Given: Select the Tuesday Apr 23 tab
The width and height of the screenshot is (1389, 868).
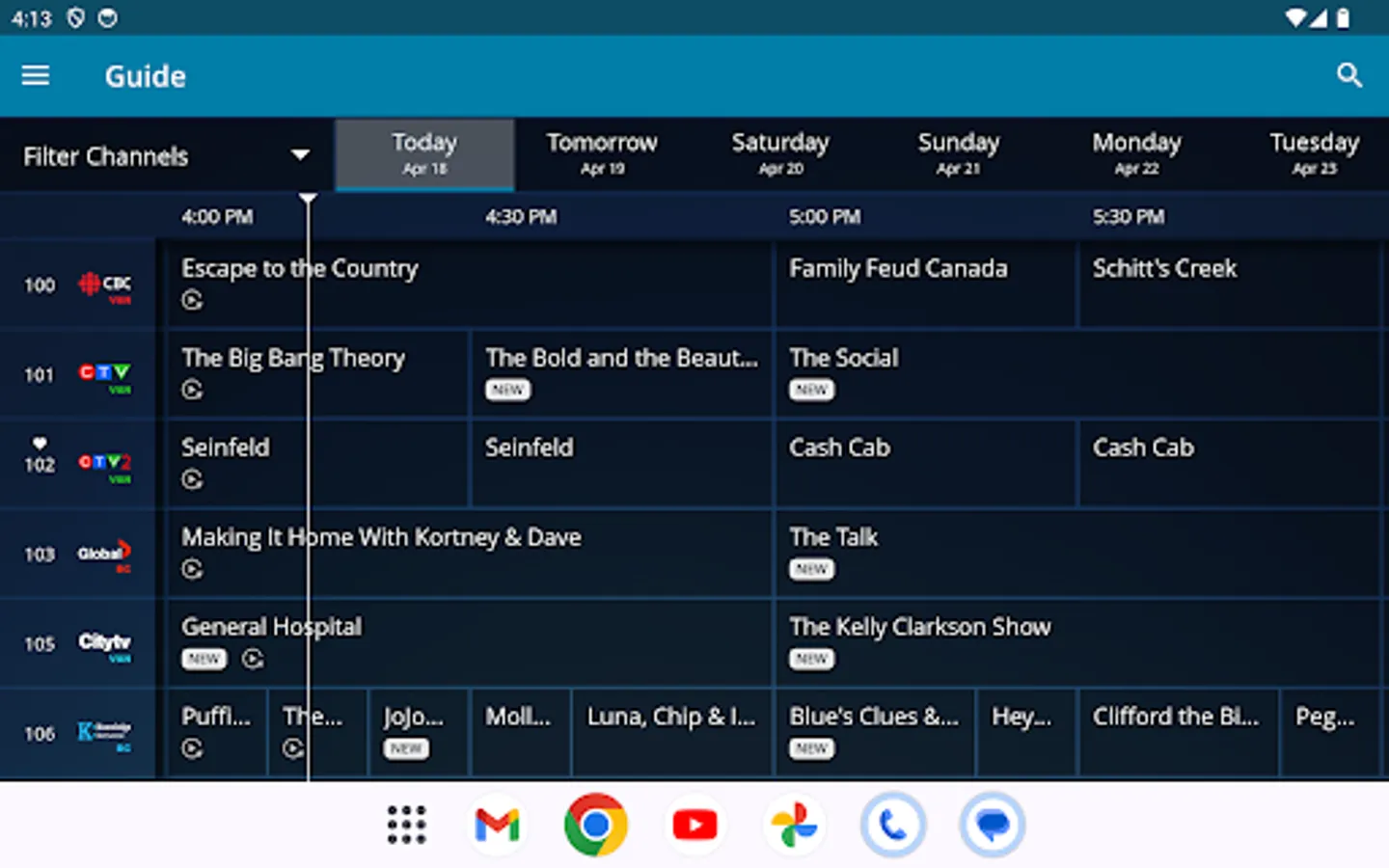Looking at the screenshot, I should [1315, 154].
